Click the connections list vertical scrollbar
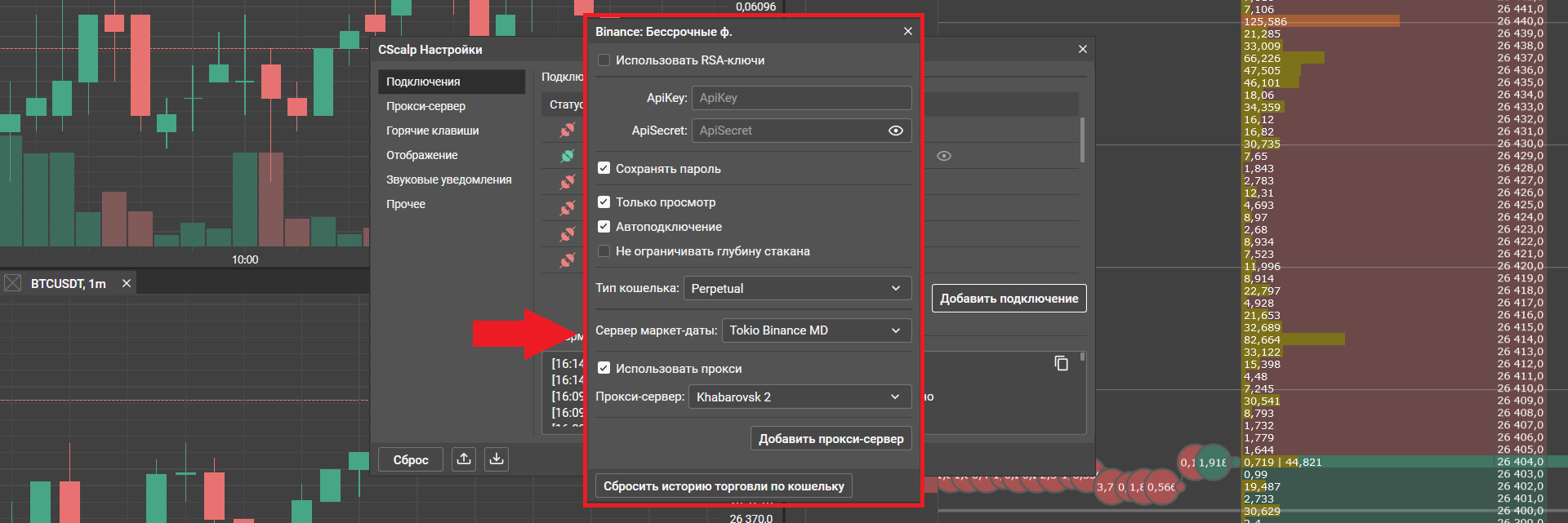The height and width of the screenshot is (523, 1568). coord(1083,140)
